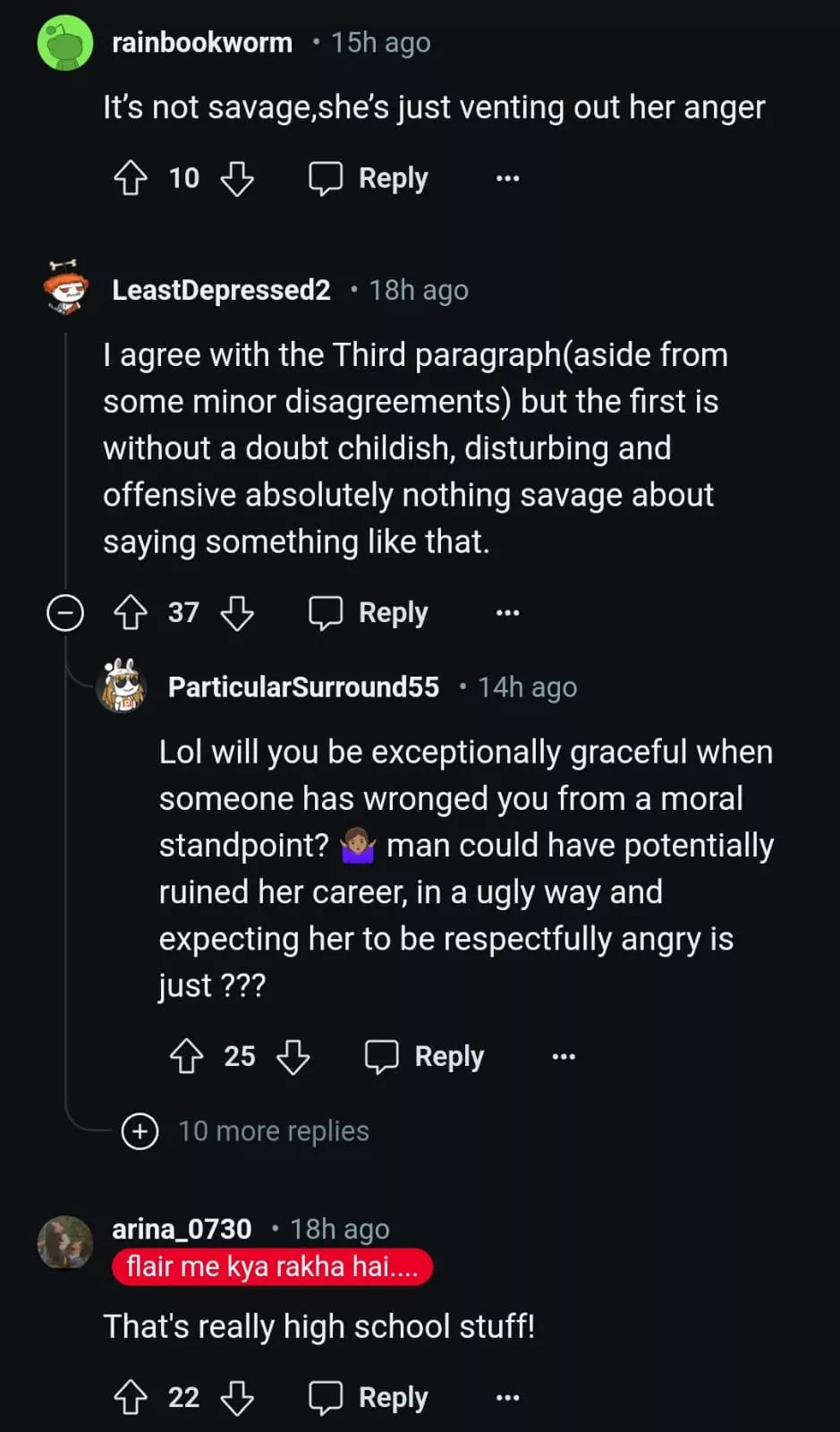Upvote rainbookworm's comment
Viewport: 840px width, 1432px height.
coord(131,178)
